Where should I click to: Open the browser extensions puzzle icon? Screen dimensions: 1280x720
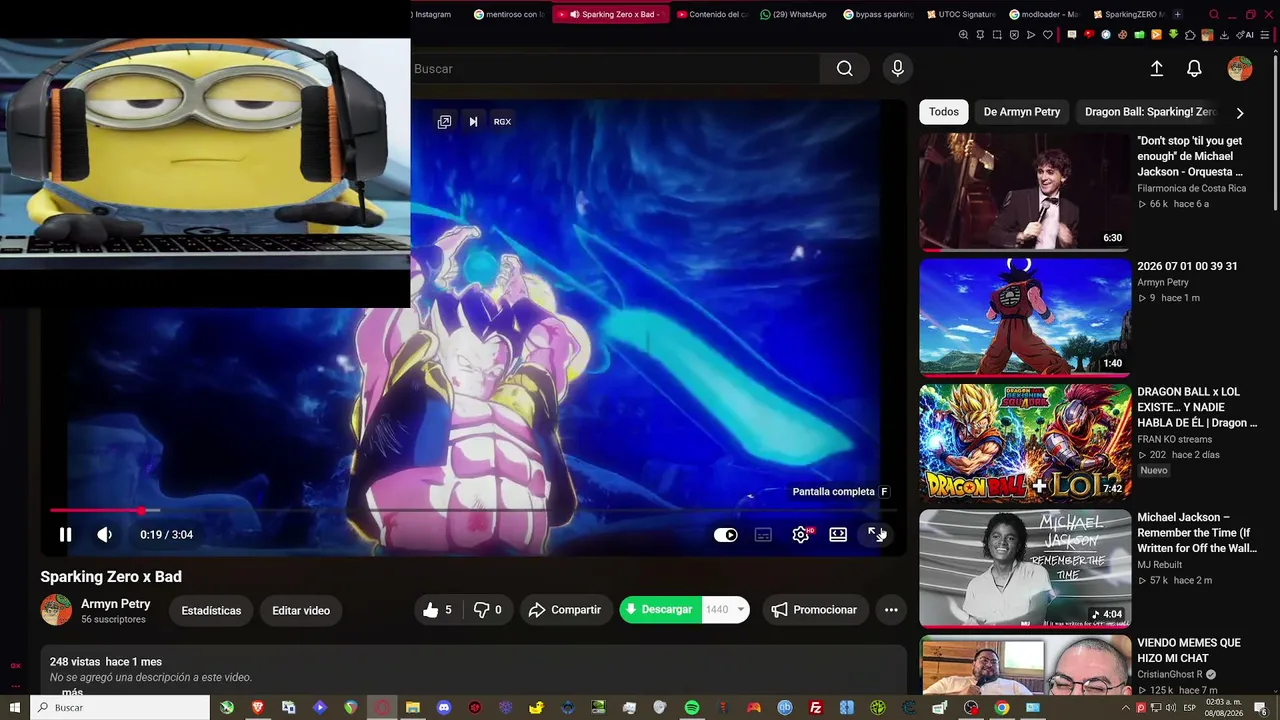click(1190, 35)
